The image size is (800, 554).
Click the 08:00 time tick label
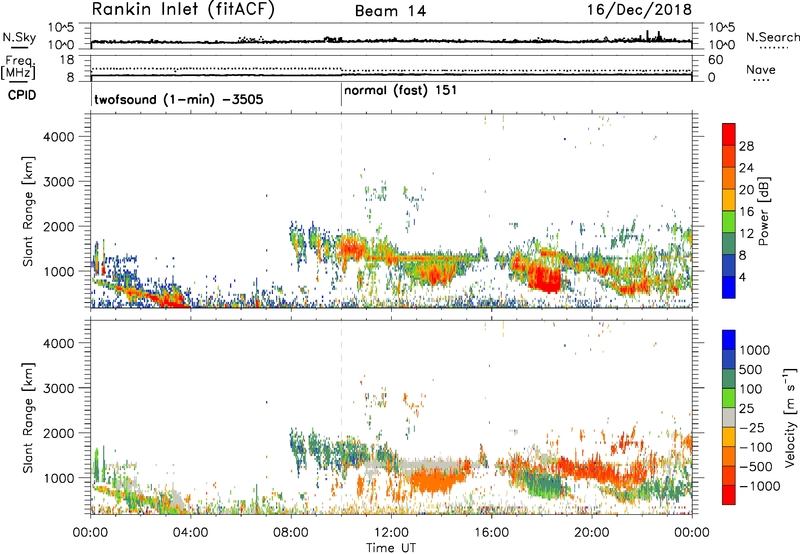[x=291, y=533]
